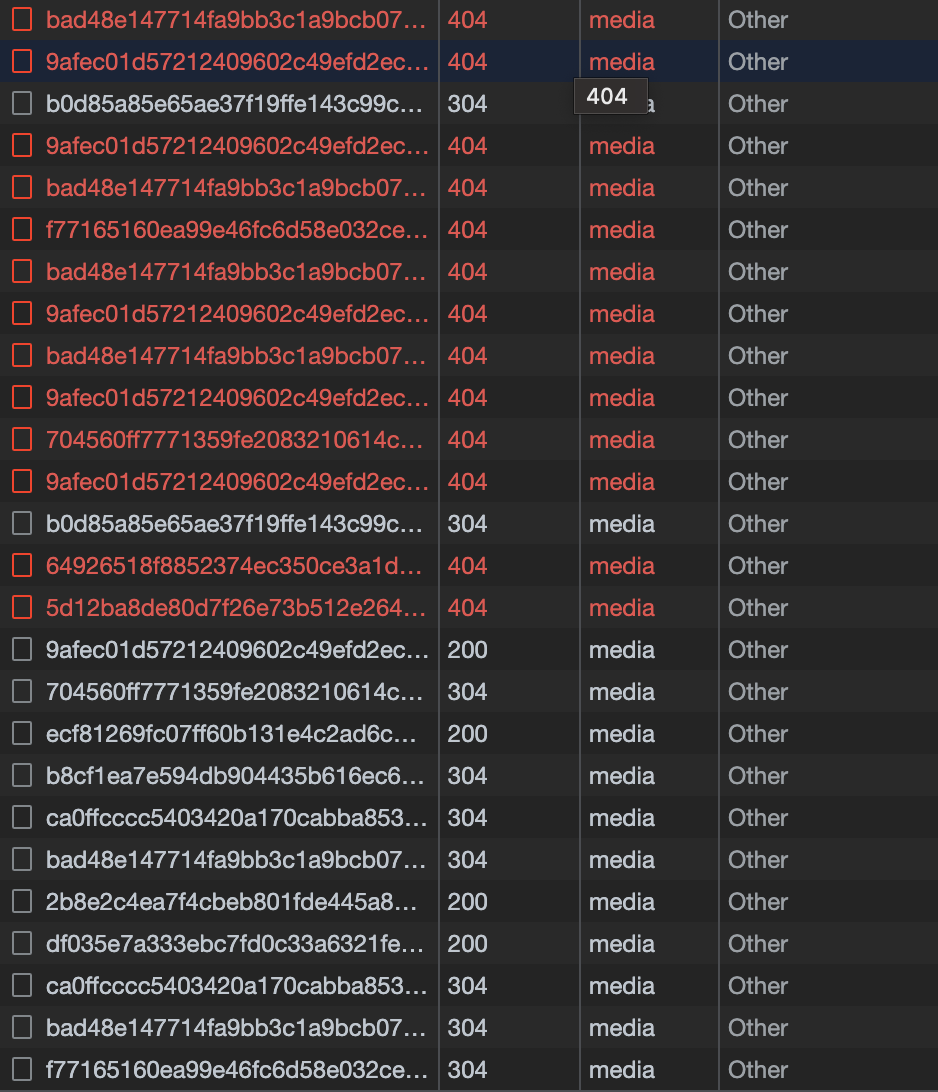This screenshot has width=938, height=1092.
Task: Check the box for the highlighted 9afec01d row
Action: click(x=21, y=61)
